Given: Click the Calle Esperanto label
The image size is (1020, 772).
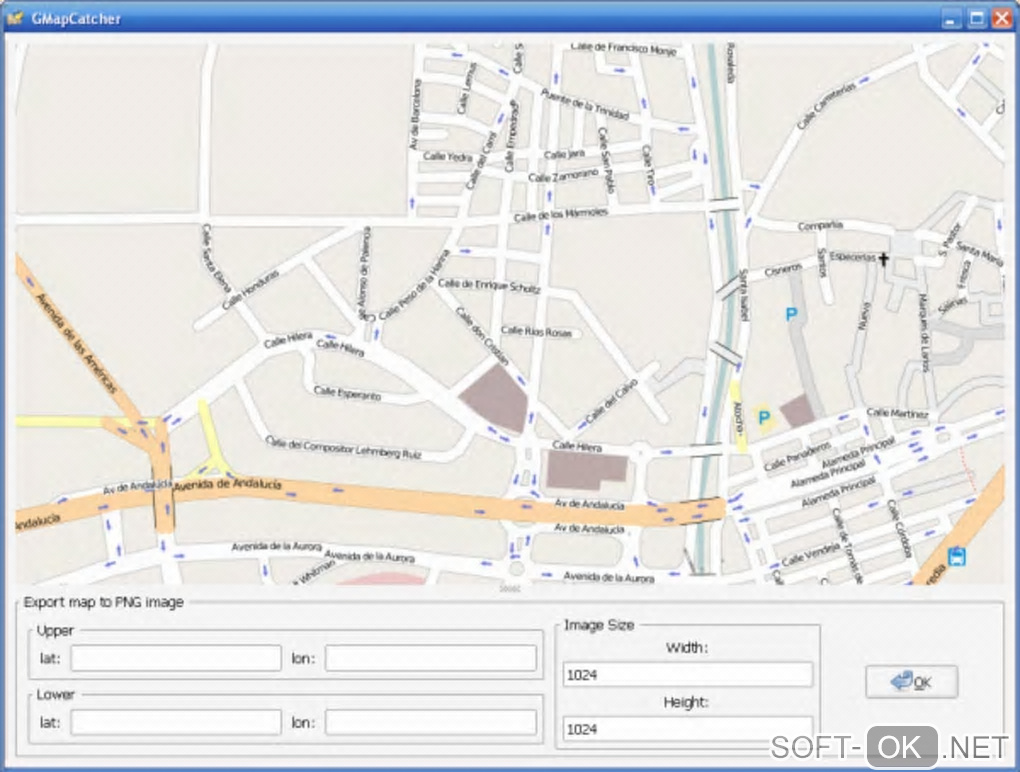Looking at the screenshot, I should point(347,393).
